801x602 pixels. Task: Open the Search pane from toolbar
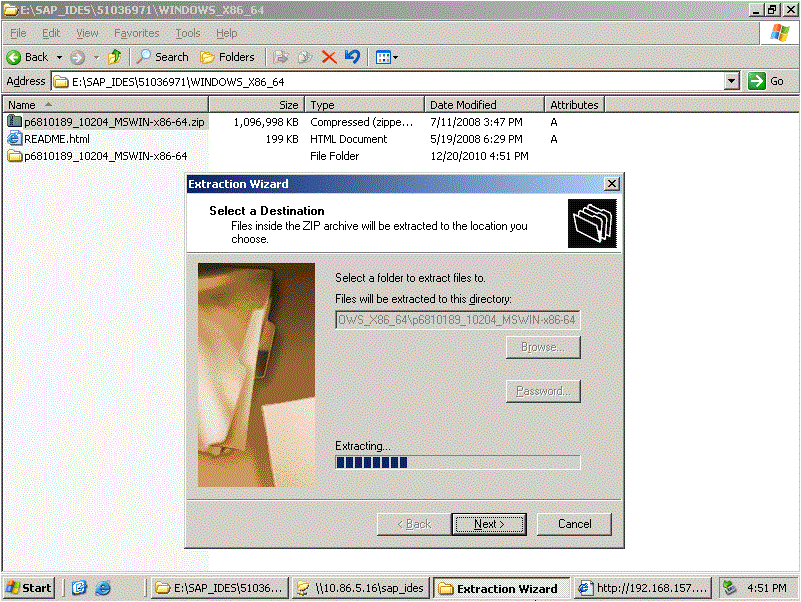(x=163, y=57)
